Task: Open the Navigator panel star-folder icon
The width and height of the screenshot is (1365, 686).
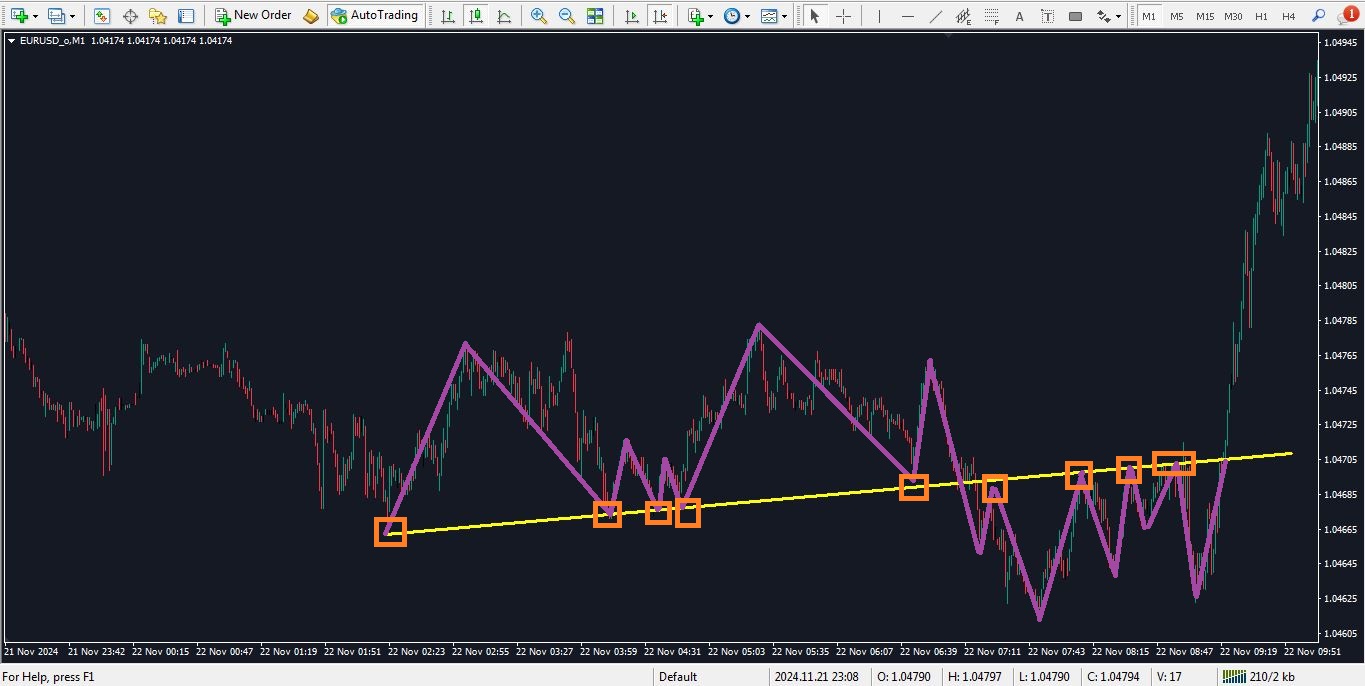Action: pos(157,16)
